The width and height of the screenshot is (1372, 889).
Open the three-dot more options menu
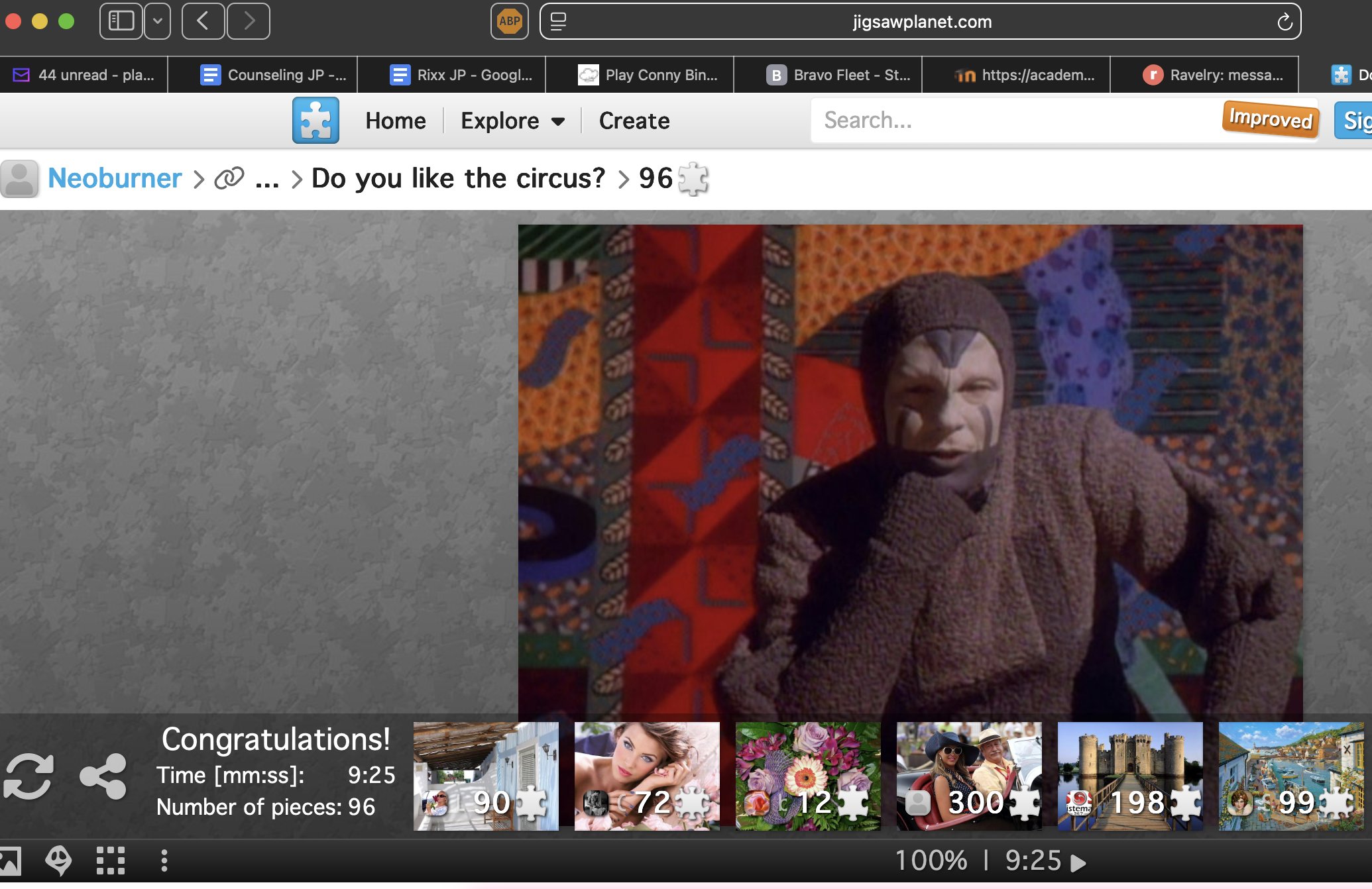(x=164, y=861)
